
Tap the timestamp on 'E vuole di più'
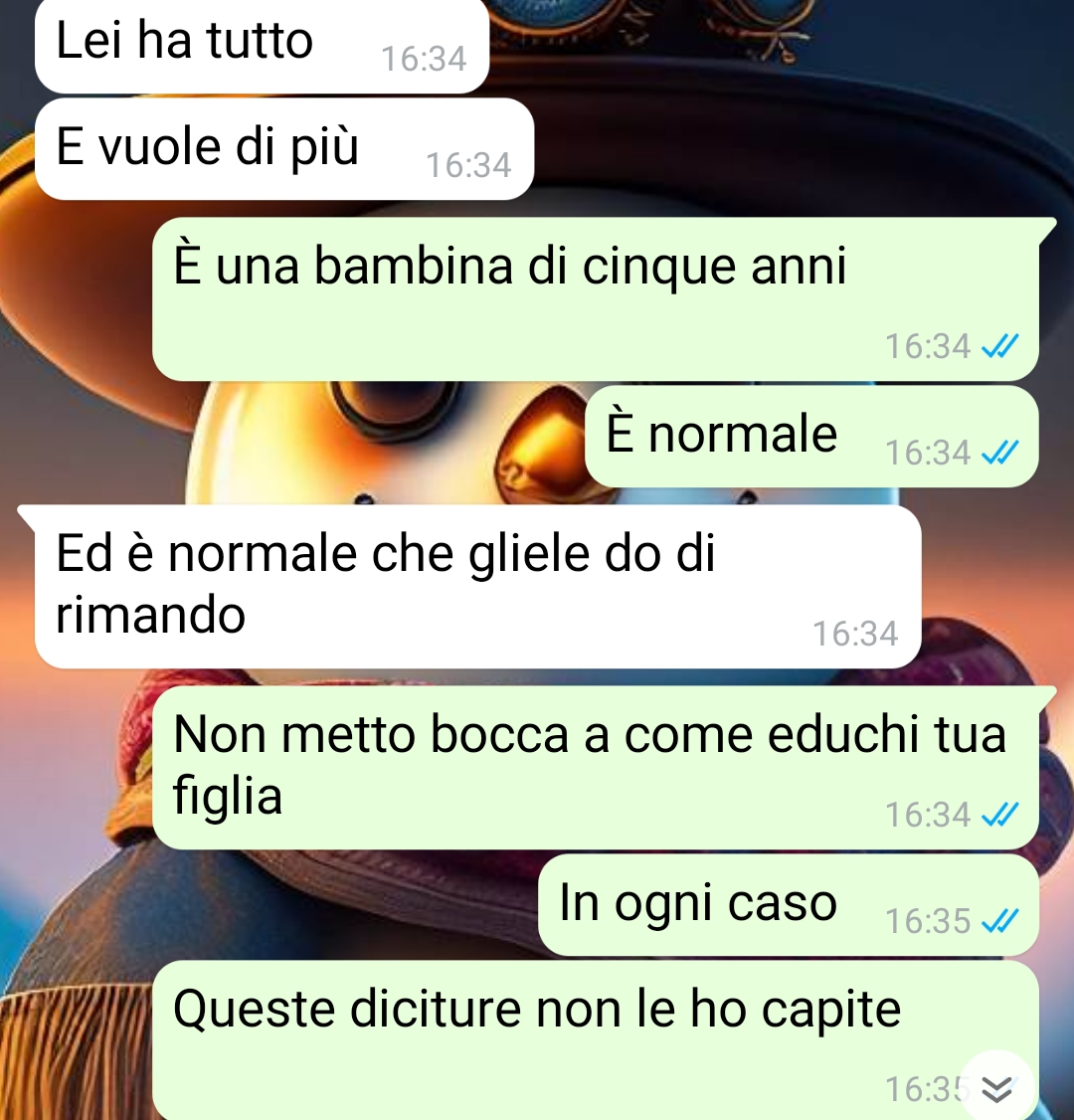(x=468, y=165)
